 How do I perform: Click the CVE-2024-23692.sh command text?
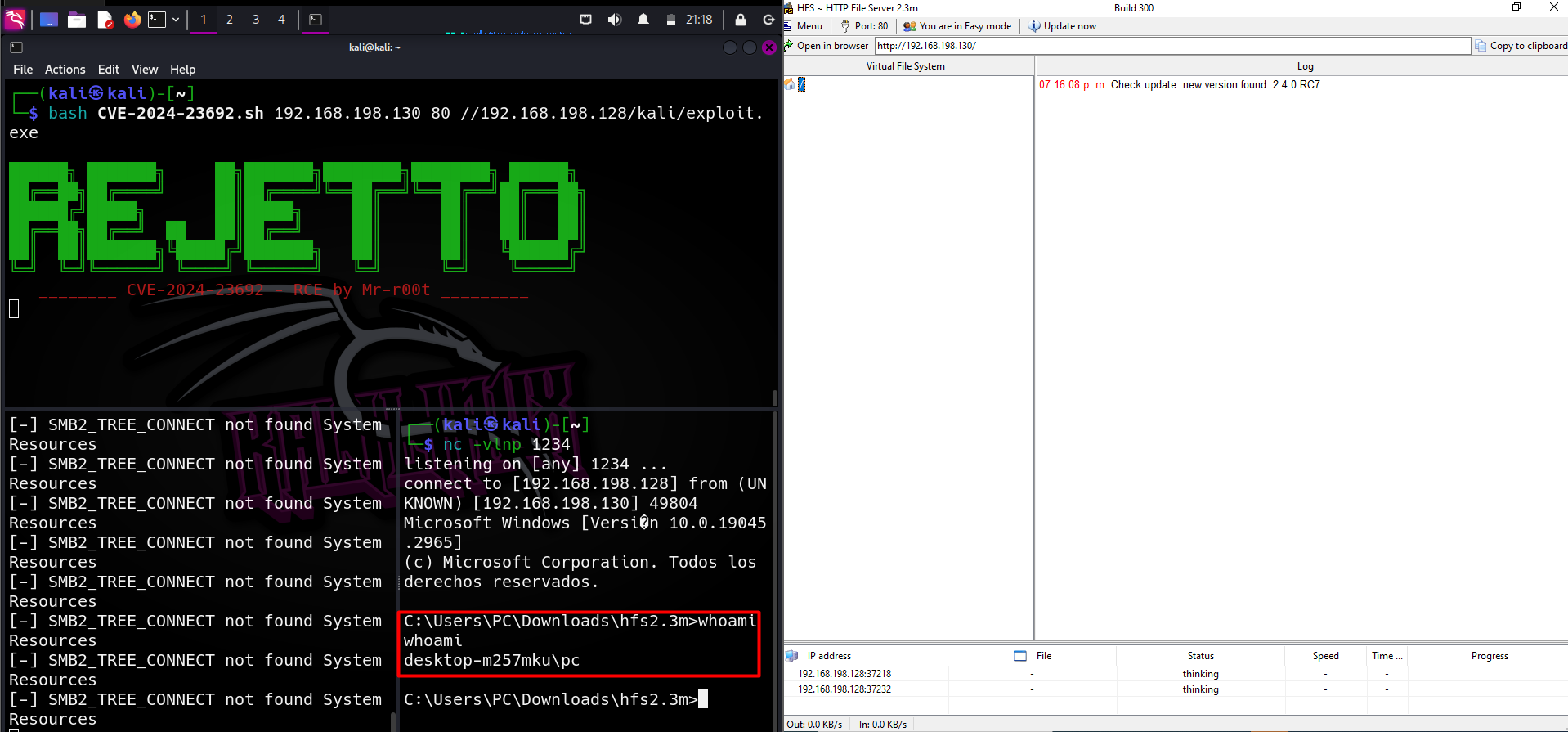(x=181, y=114)
